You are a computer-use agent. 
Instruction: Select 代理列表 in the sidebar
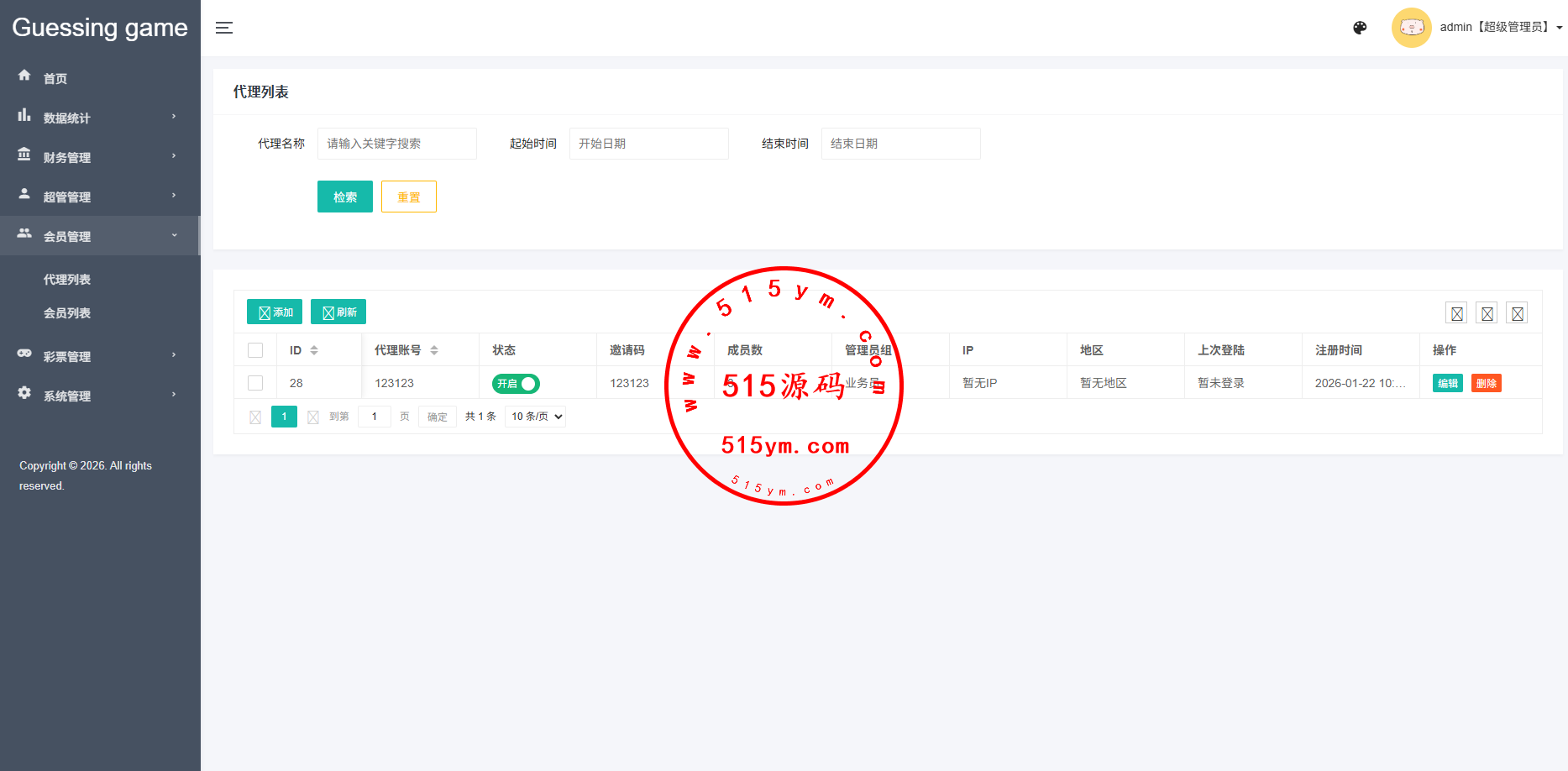67,280
